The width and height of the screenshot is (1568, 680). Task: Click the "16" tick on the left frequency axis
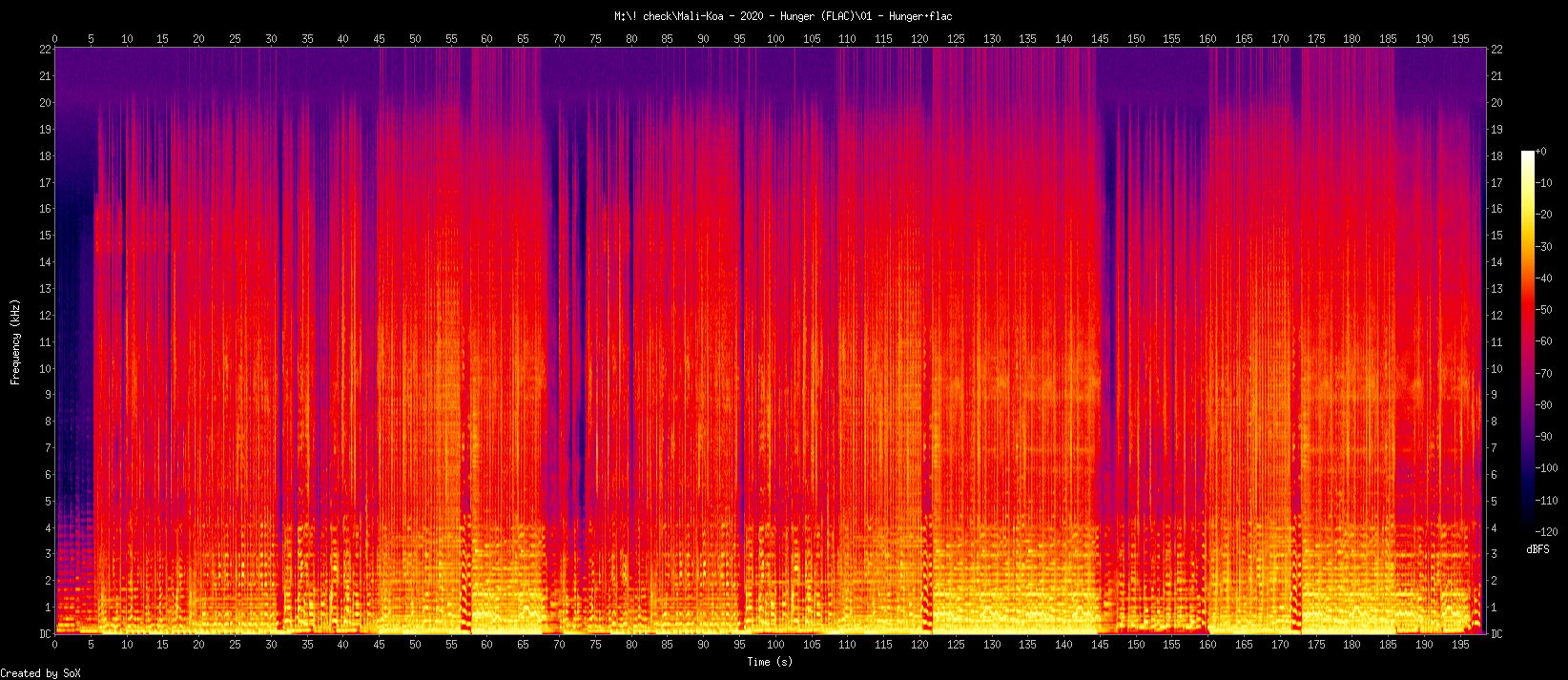click(x=45, y=209)
